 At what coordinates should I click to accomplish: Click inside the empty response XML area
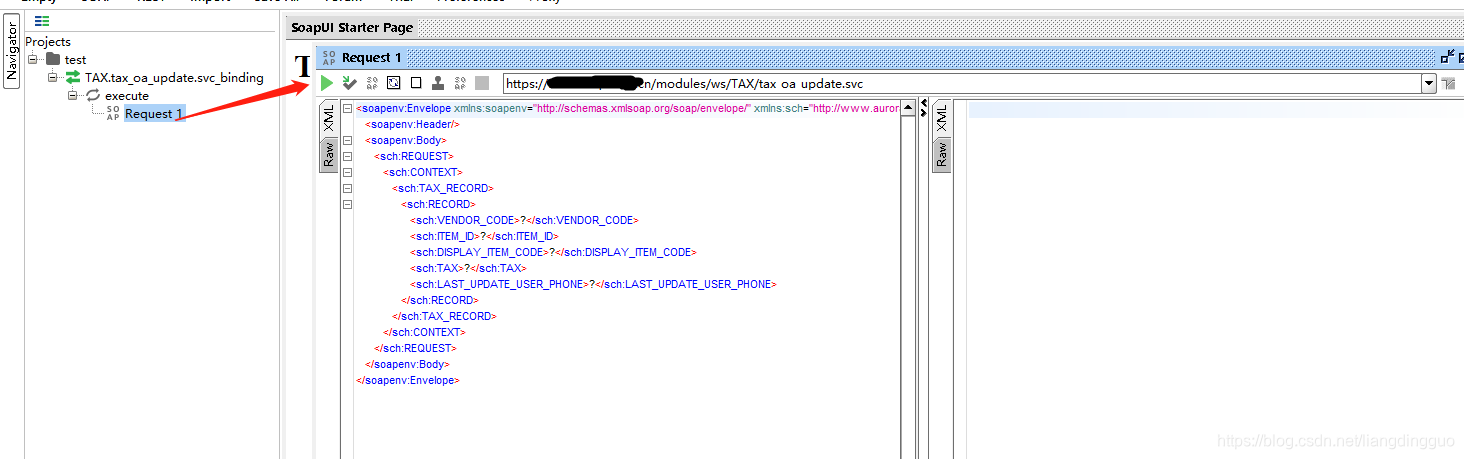(1210, 280)
